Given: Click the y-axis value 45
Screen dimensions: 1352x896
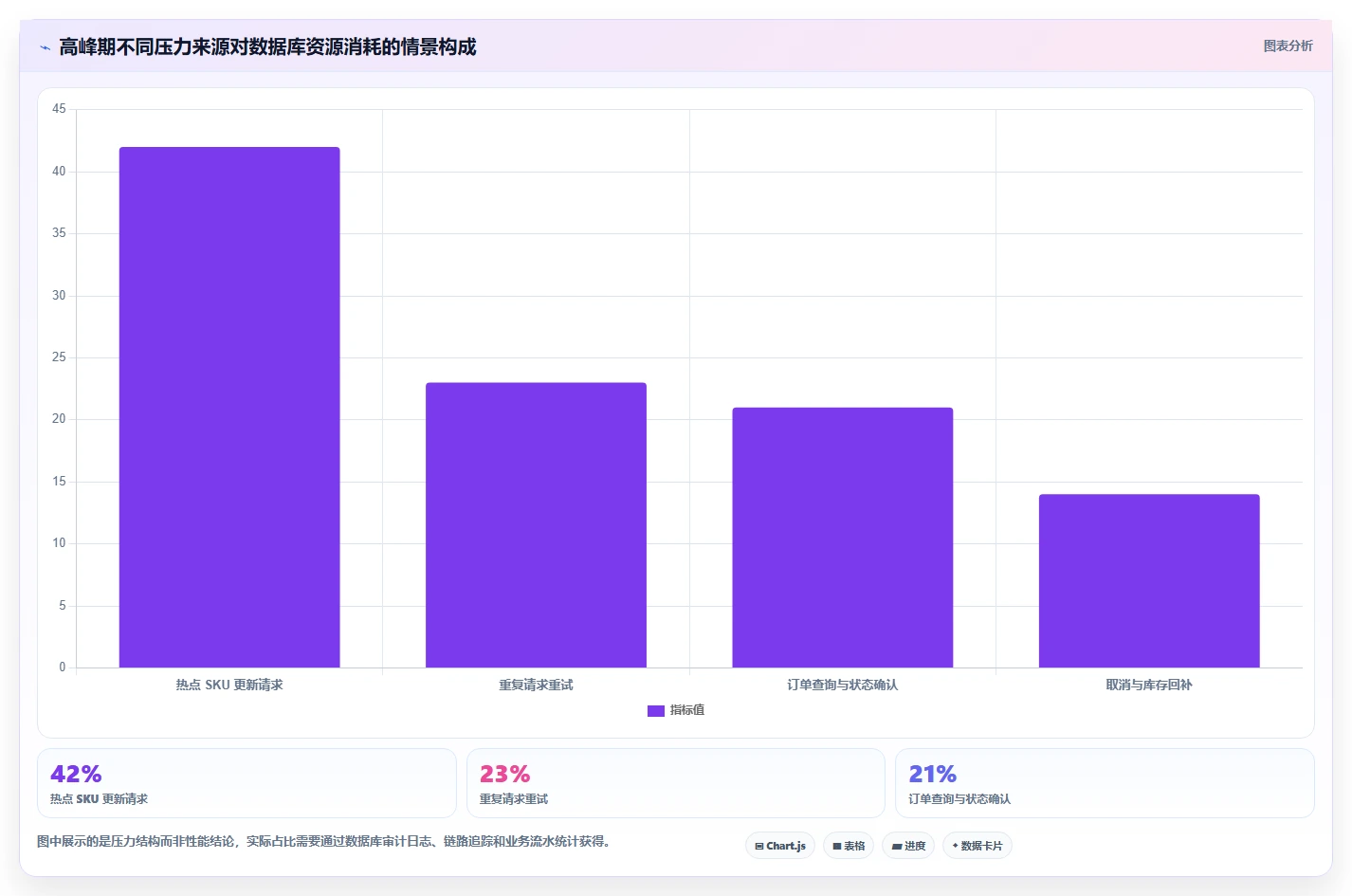Looking at the screenshot, I should coord(59,109).
